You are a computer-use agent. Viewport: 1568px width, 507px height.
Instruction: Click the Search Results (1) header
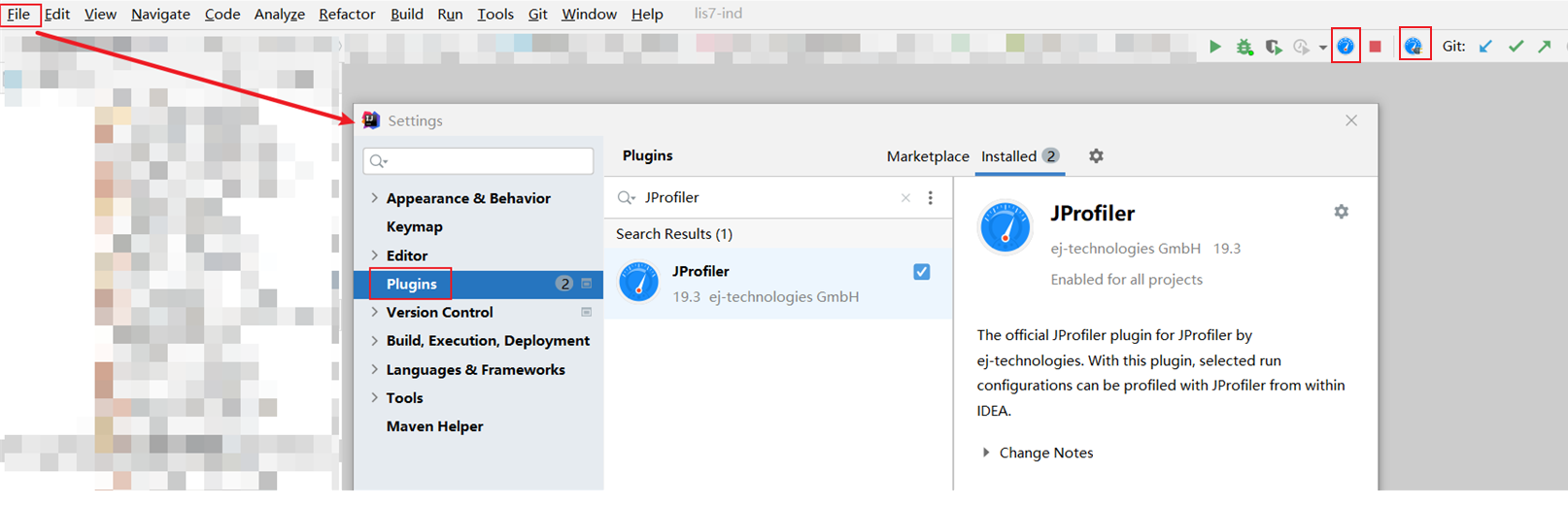(674, 234)
